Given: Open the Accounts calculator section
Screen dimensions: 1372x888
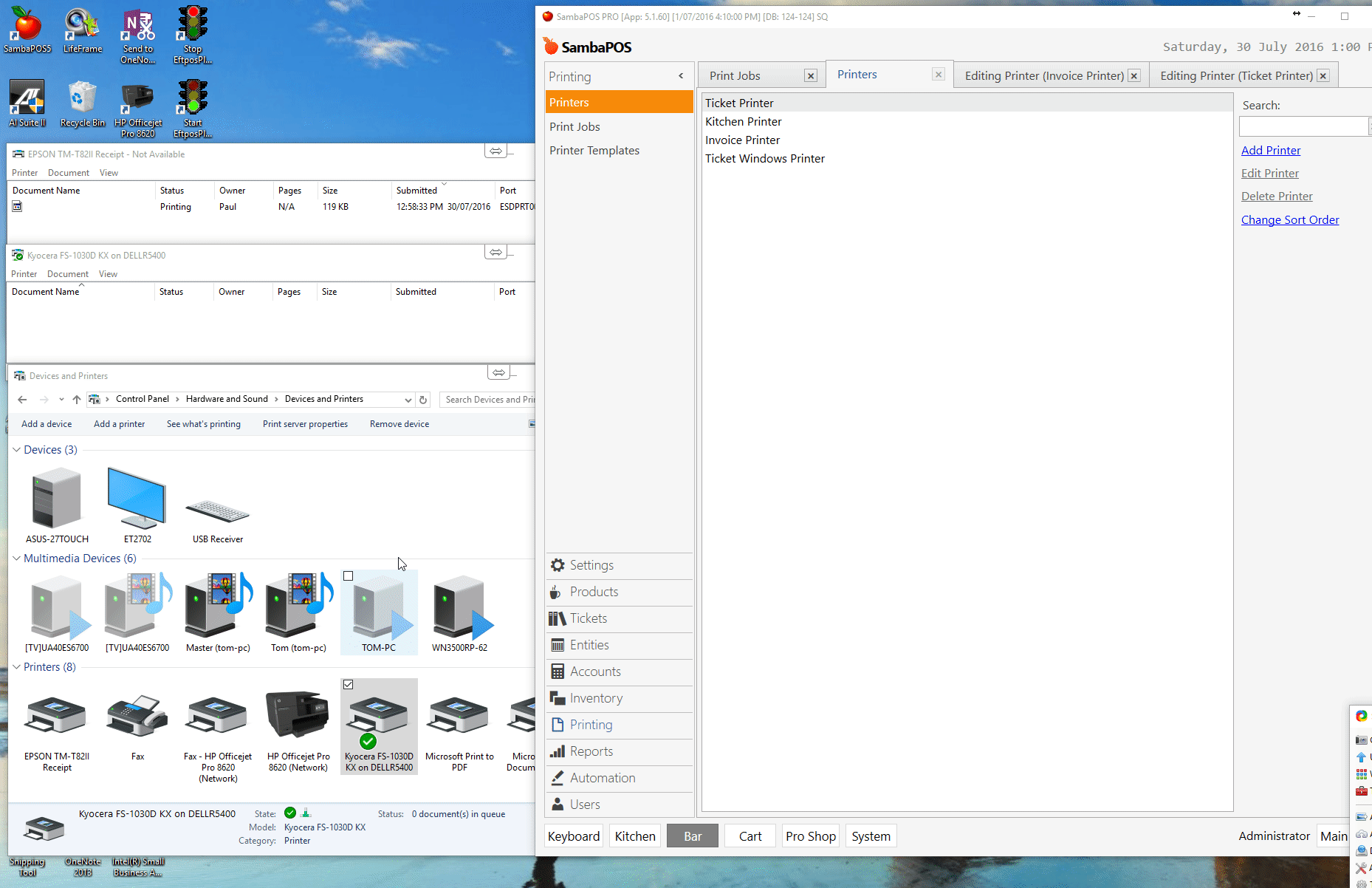Looking at the screenshot, I should coord(619,672).
